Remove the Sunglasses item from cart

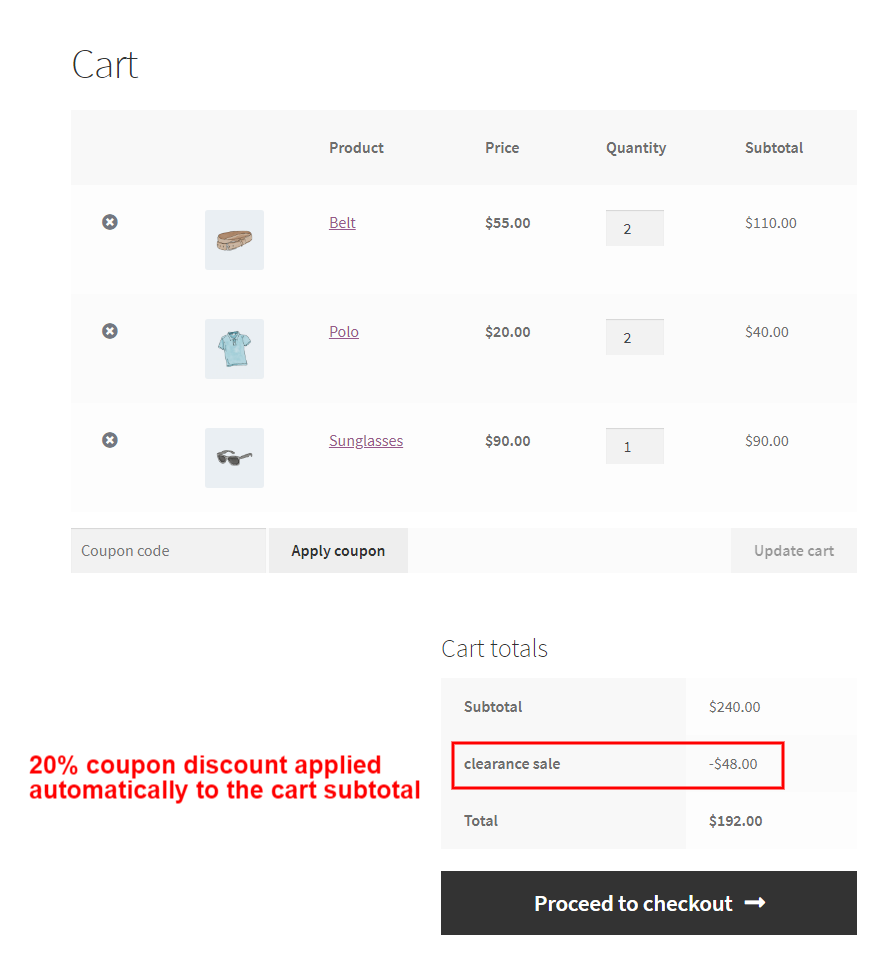point(110,440)
